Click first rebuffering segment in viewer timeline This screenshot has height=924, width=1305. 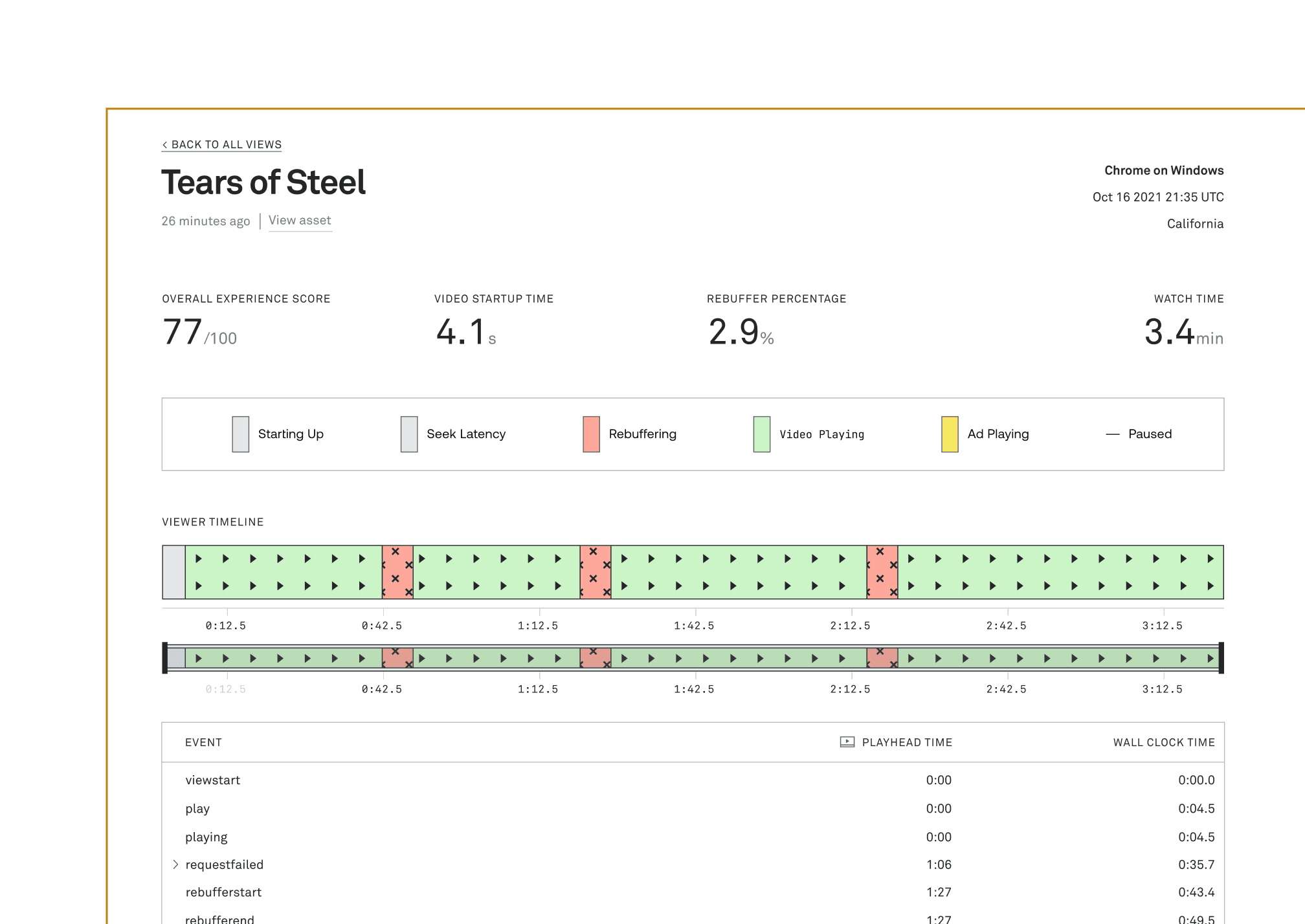click(397, 572)
